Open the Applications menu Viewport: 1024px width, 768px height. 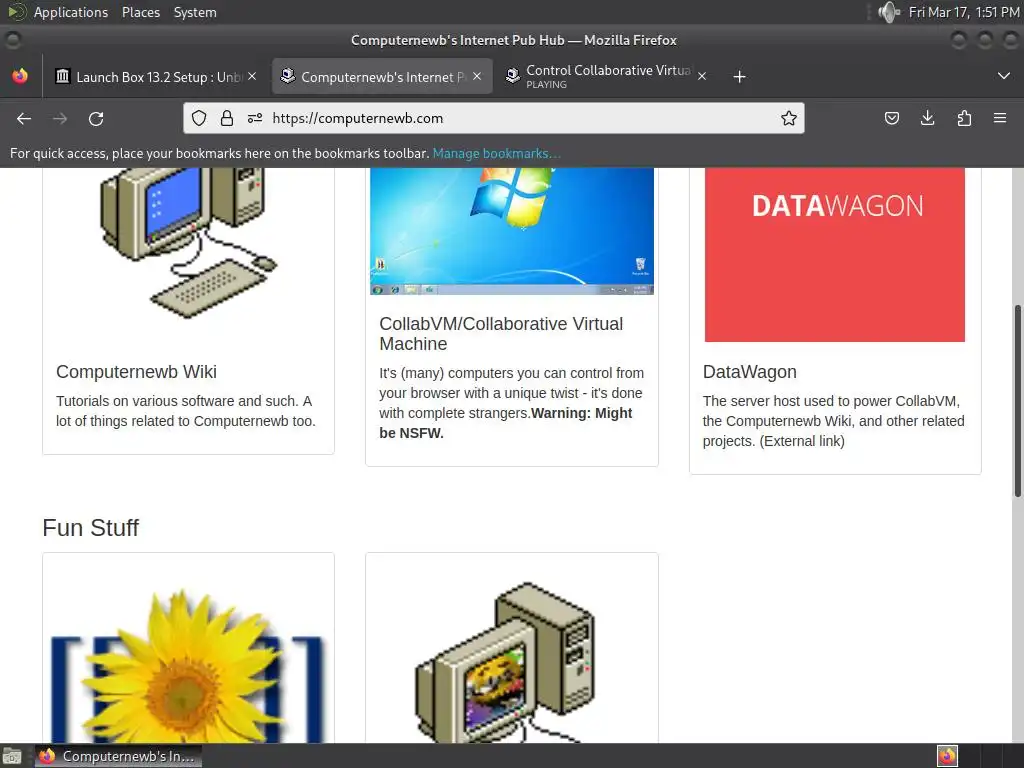[x=71, y=12]
